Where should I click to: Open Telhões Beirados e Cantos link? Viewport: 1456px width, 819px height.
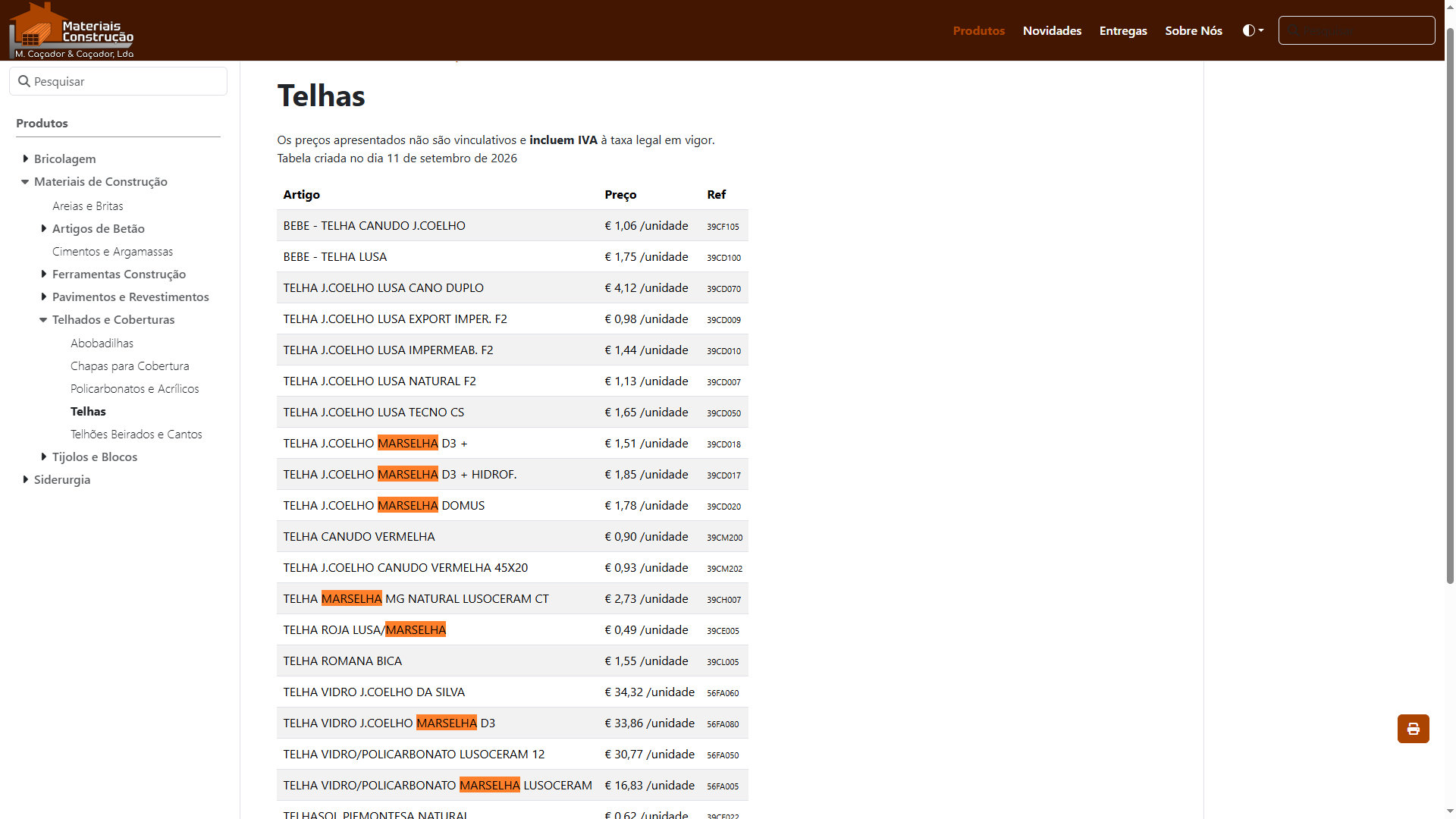[136, 434]
